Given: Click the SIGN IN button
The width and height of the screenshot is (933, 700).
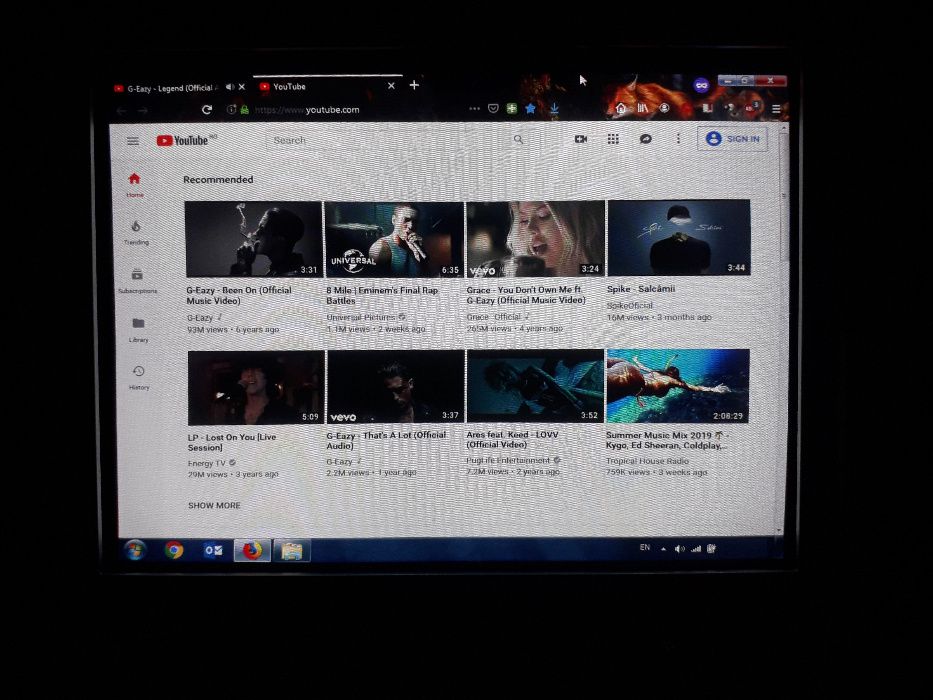Looking at the screenshot, I should tap(732, 139).
